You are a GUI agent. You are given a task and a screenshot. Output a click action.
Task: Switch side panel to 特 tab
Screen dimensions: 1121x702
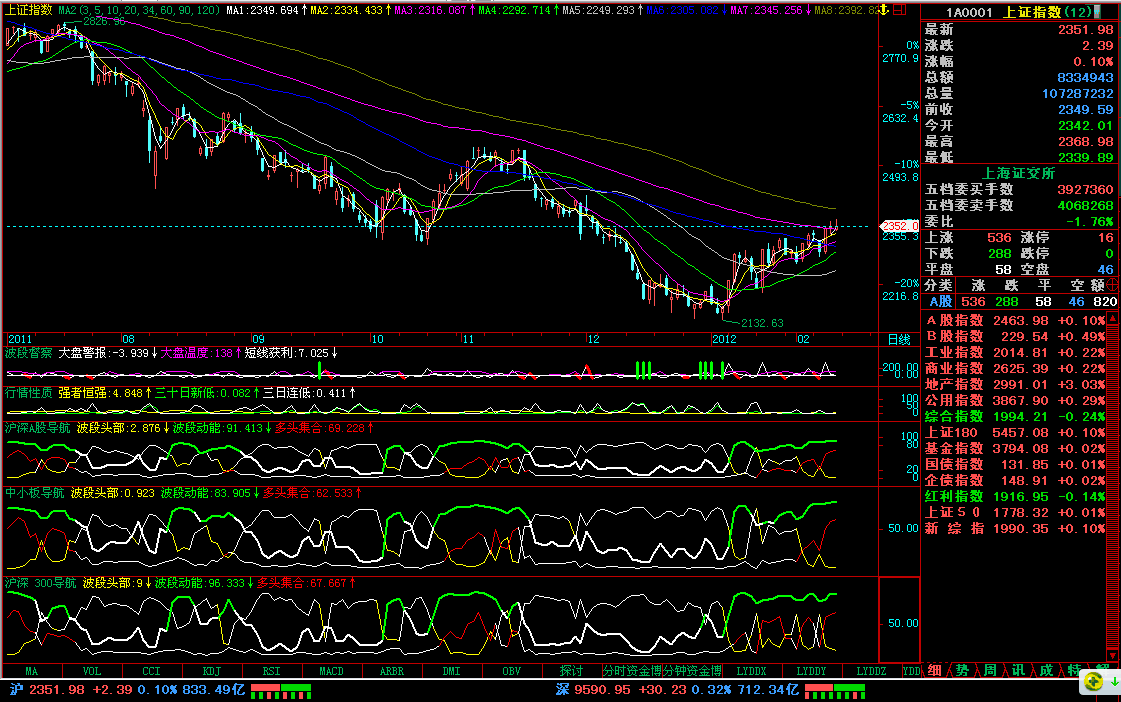pos(1074,671)
